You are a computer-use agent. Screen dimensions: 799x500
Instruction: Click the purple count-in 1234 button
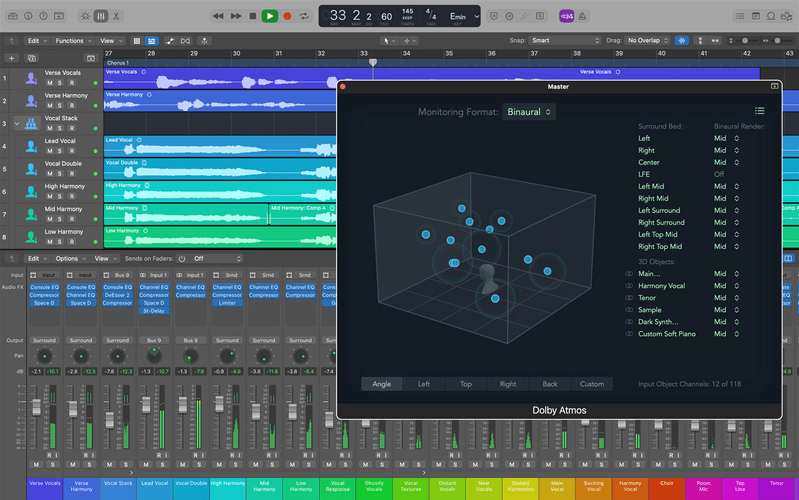coord(566,16)
